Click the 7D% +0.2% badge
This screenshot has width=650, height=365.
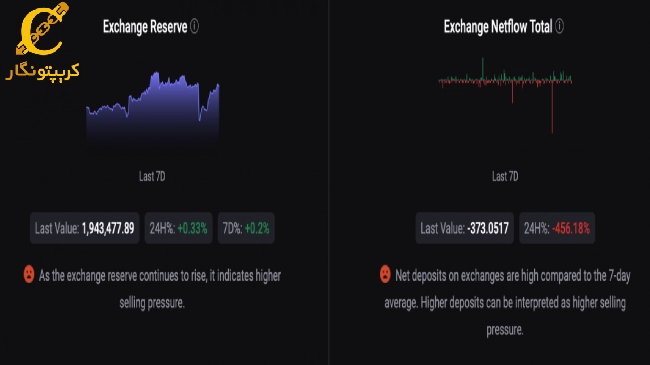[x=246, y=228]
